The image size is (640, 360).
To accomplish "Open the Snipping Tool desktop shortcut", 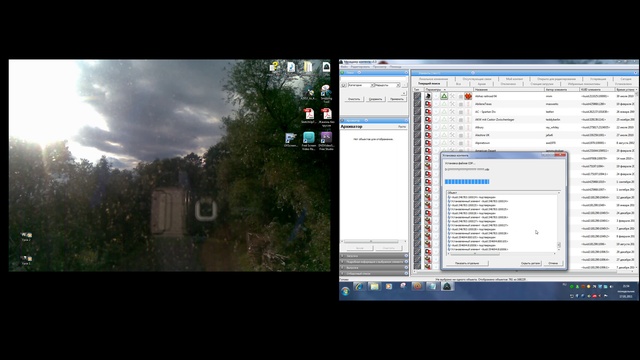I will (x=326, y=94).
